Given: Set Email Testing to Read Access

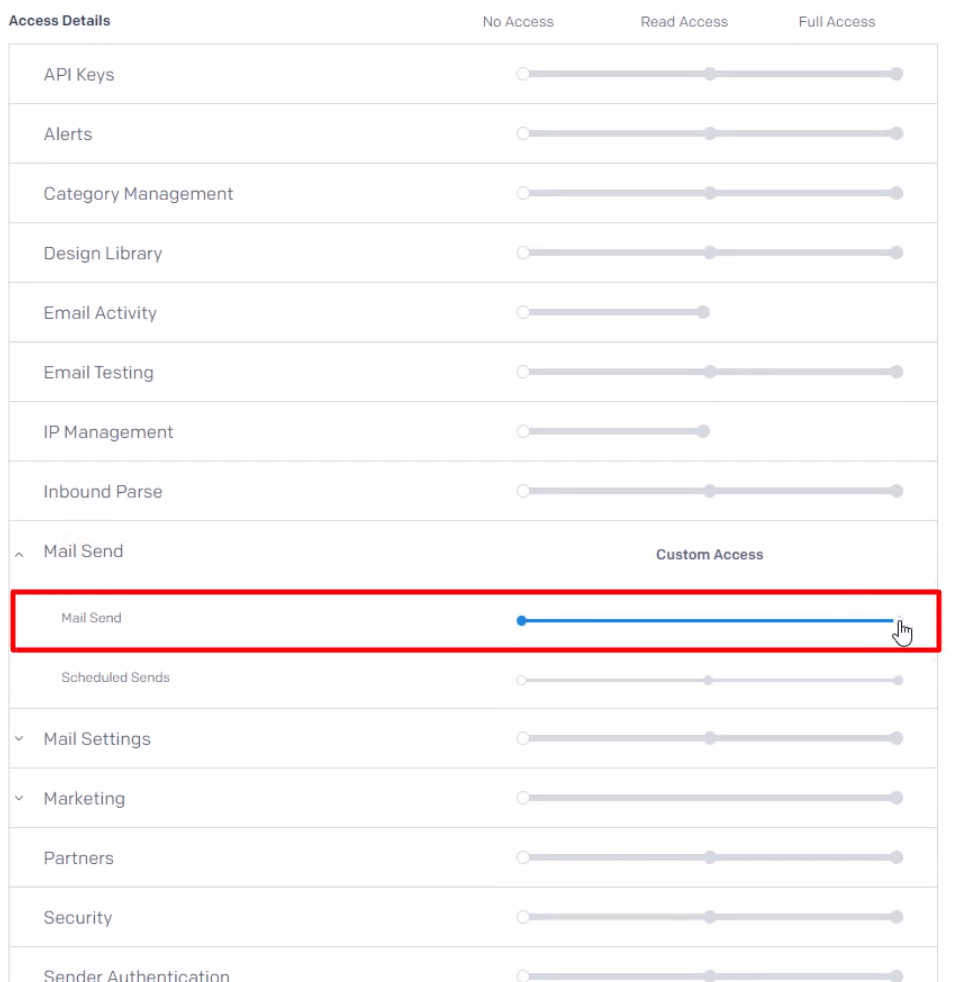Looking at the screenshot, I should (x=709, y=372).
